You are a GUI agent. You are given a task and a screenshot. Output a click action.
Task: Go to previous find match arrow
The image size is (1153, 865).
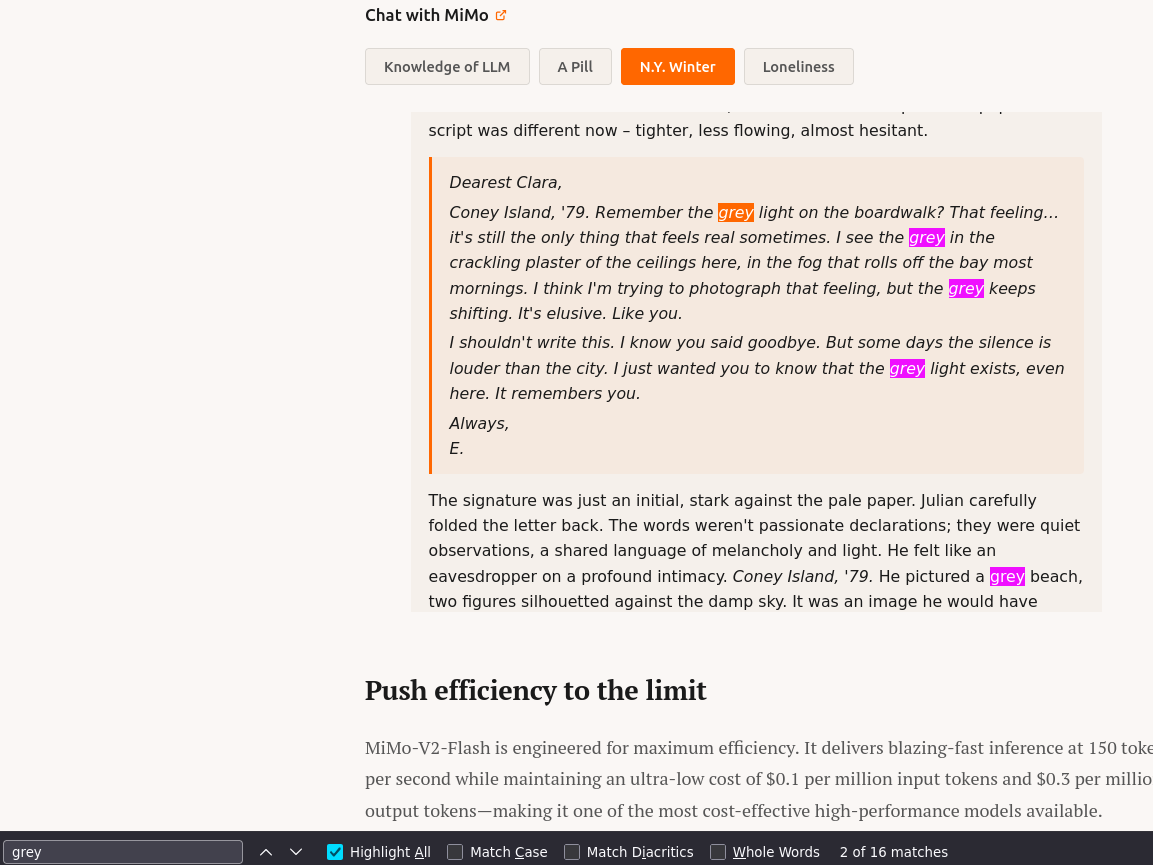[x=266, y=852]
